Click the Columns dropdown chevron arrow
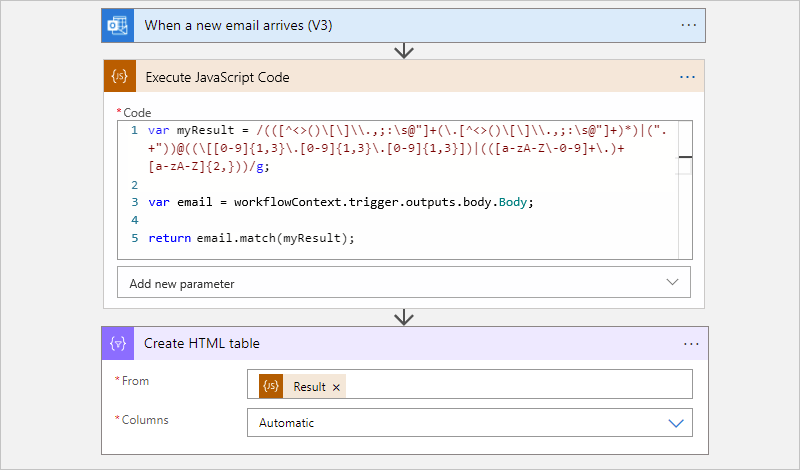This screenshot has width=800, height=470. coord(677,423)
